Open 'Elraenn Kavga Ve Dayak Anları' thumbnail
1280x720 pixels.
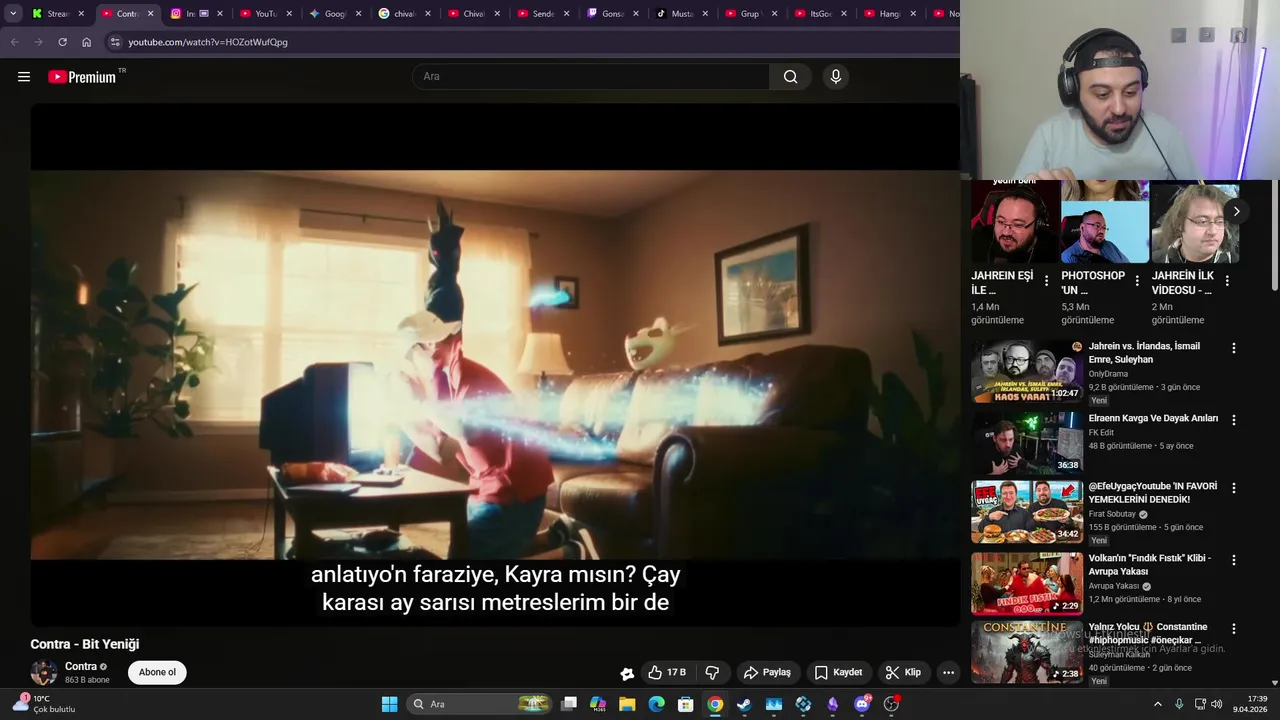click(1027, 442)
